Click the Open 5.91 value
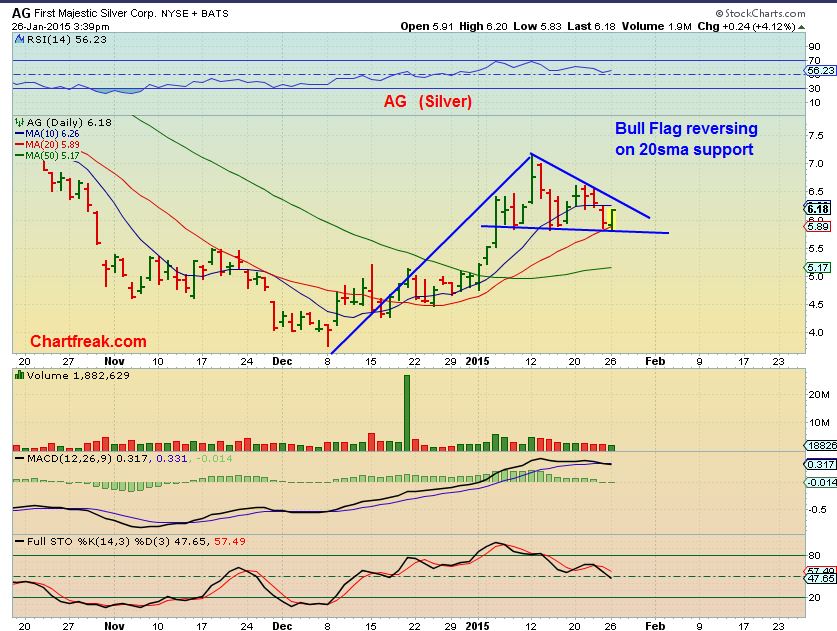The image size is (837, 631). click(427, 26)
